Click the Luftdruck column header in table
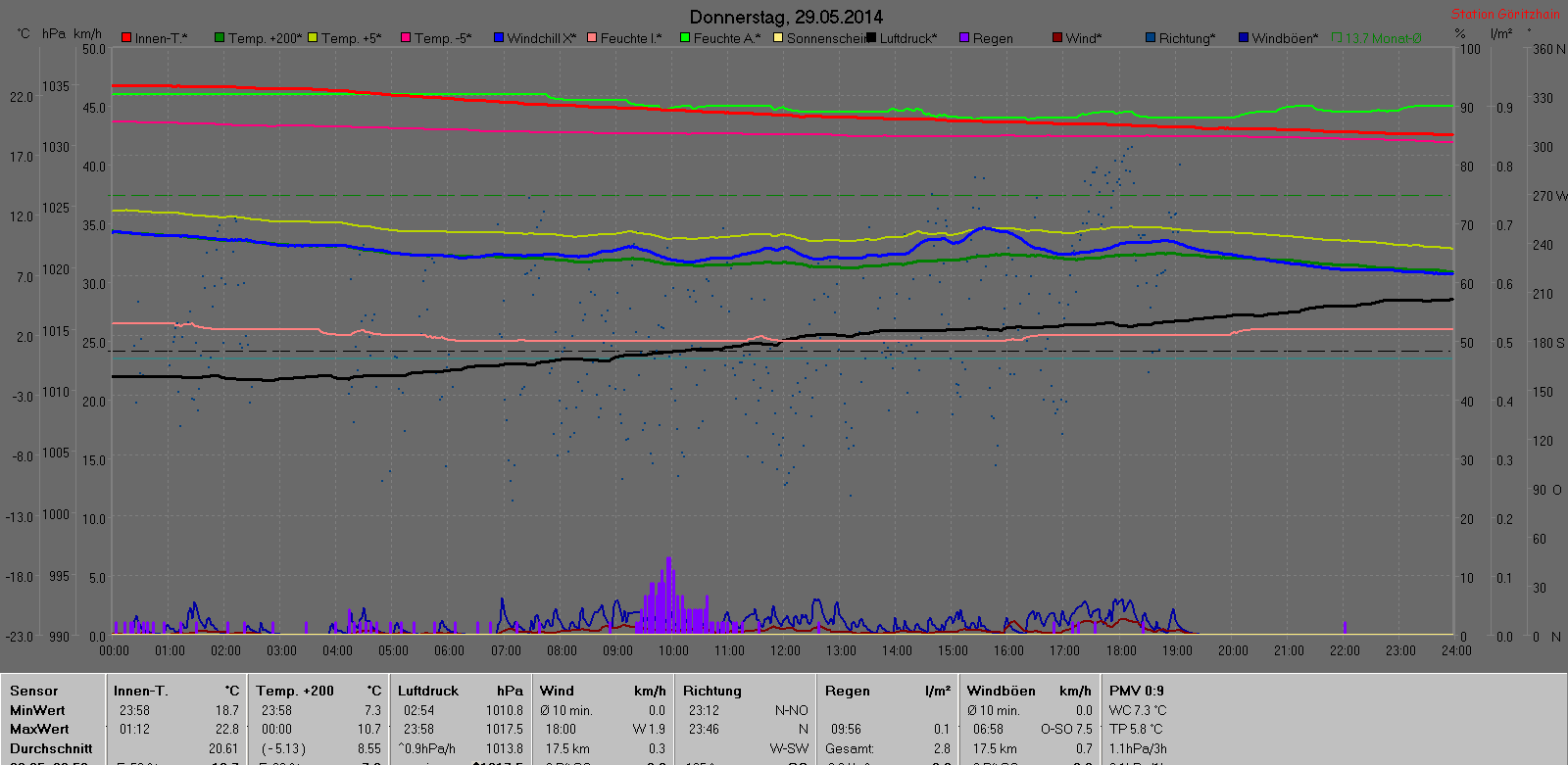 point(428,691)
